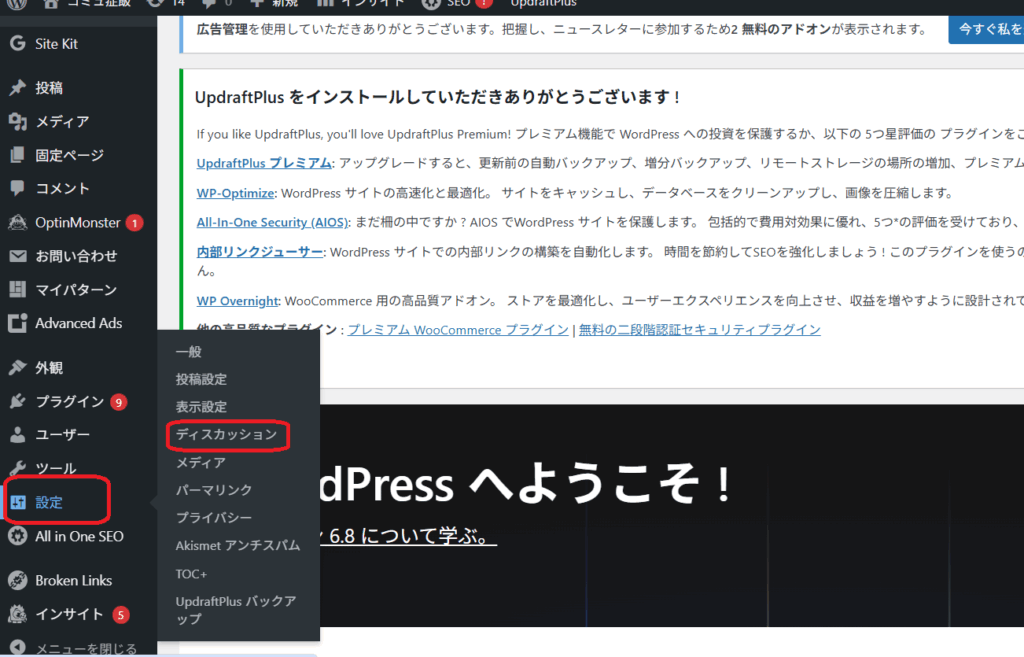The height and width of the screenshot is (657, 1024).
Task: Click the plug icon beside プラグイン
Action: coord(18,401)
